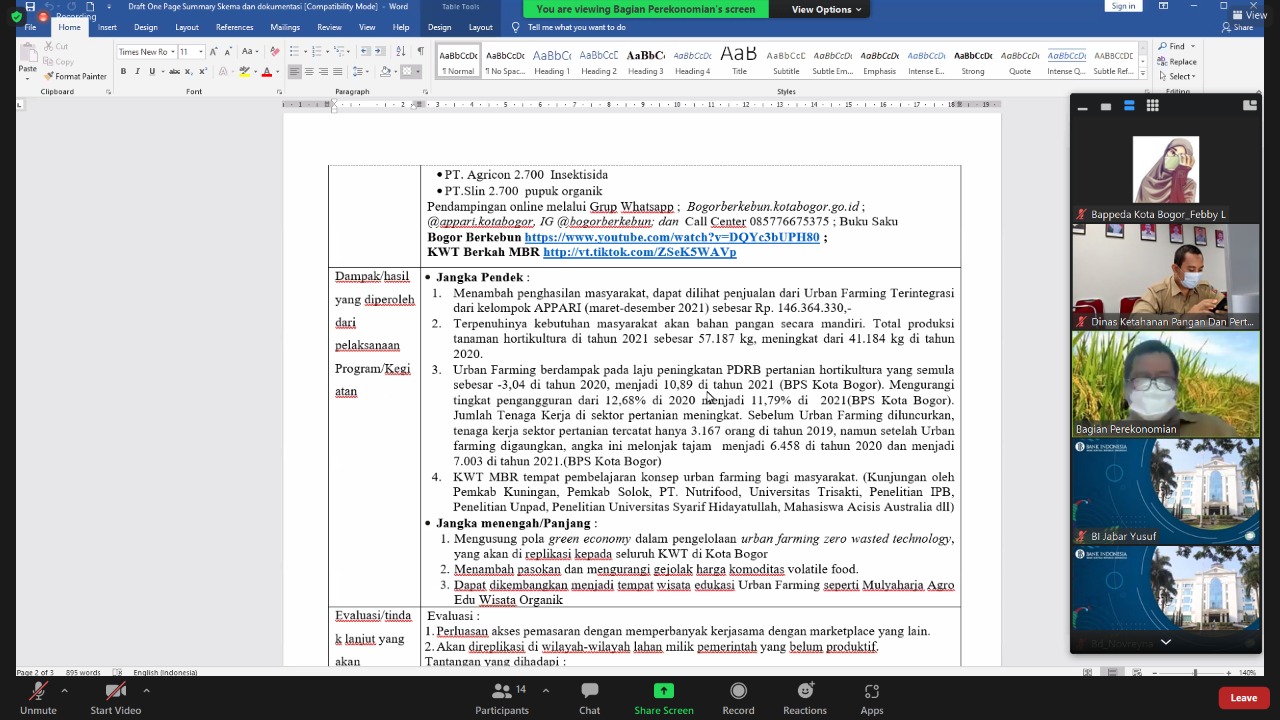1280x720 pixels.
Task: Clear all formatting icon
Action: (274, 52)
